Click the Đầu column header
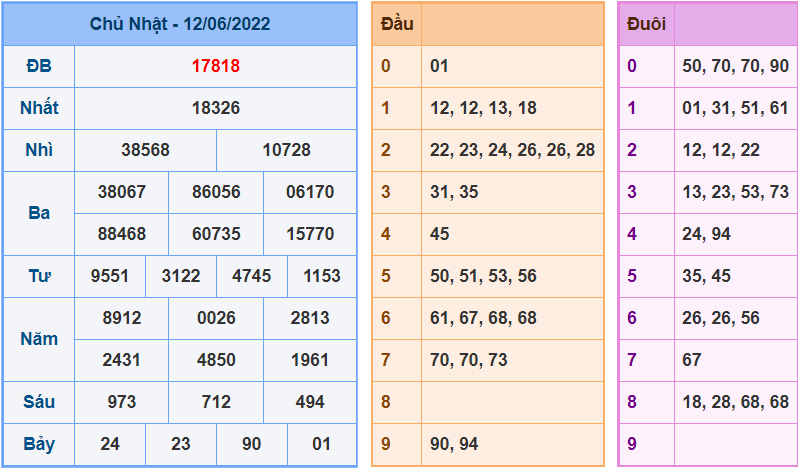 [397, 24]
